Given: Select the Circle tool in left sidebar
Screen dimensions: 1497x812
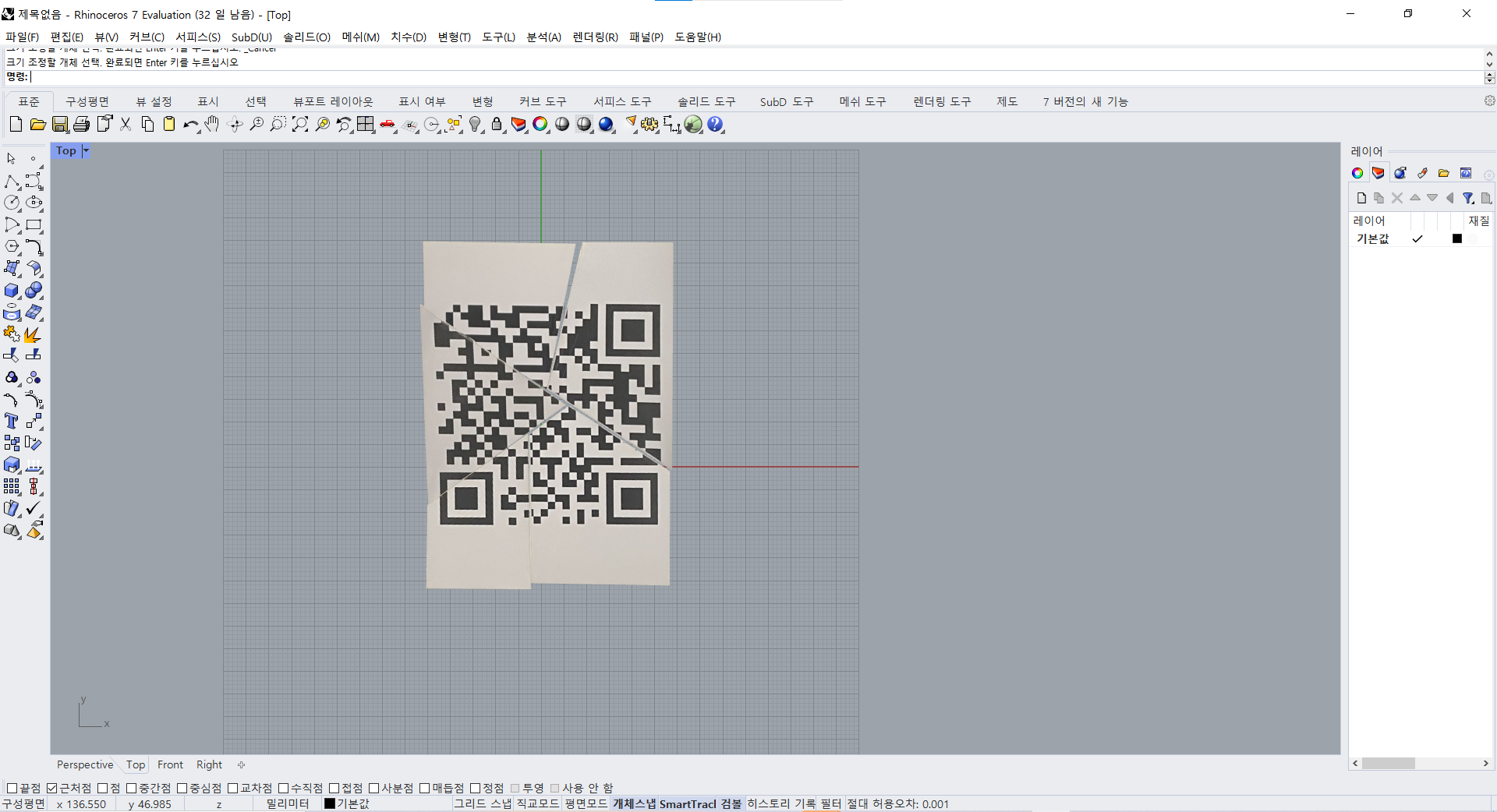Looking at the screenshot, I should [x=12, y=203].
